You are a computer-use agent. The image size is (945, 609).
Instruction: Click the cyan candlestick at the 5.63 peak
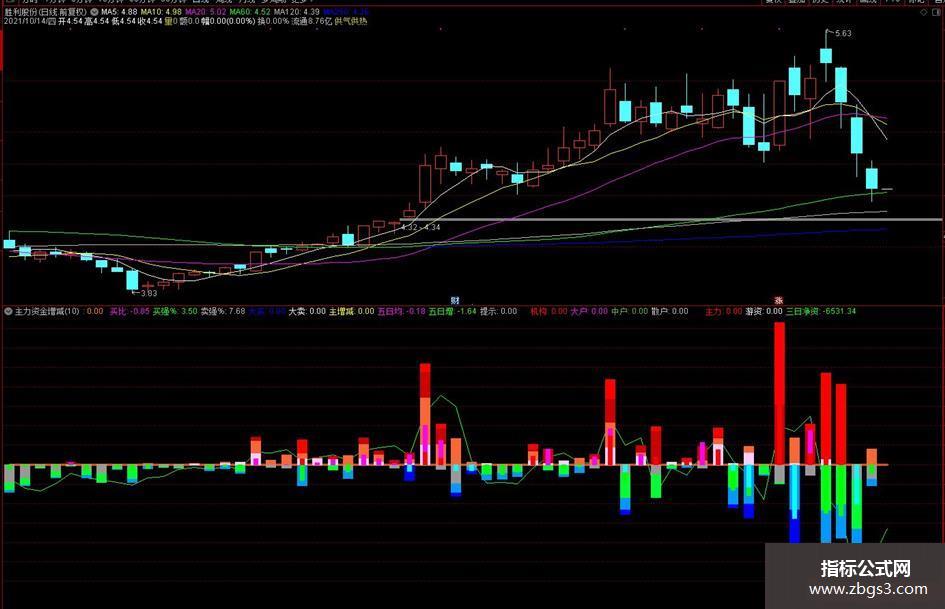point(826,56)
